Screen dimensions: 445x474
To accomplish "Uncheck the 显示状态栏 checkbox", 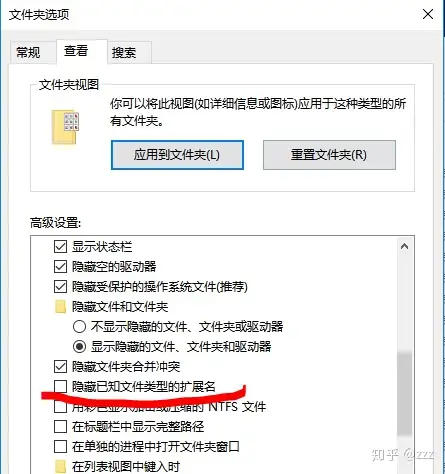I will coord(60,247).
